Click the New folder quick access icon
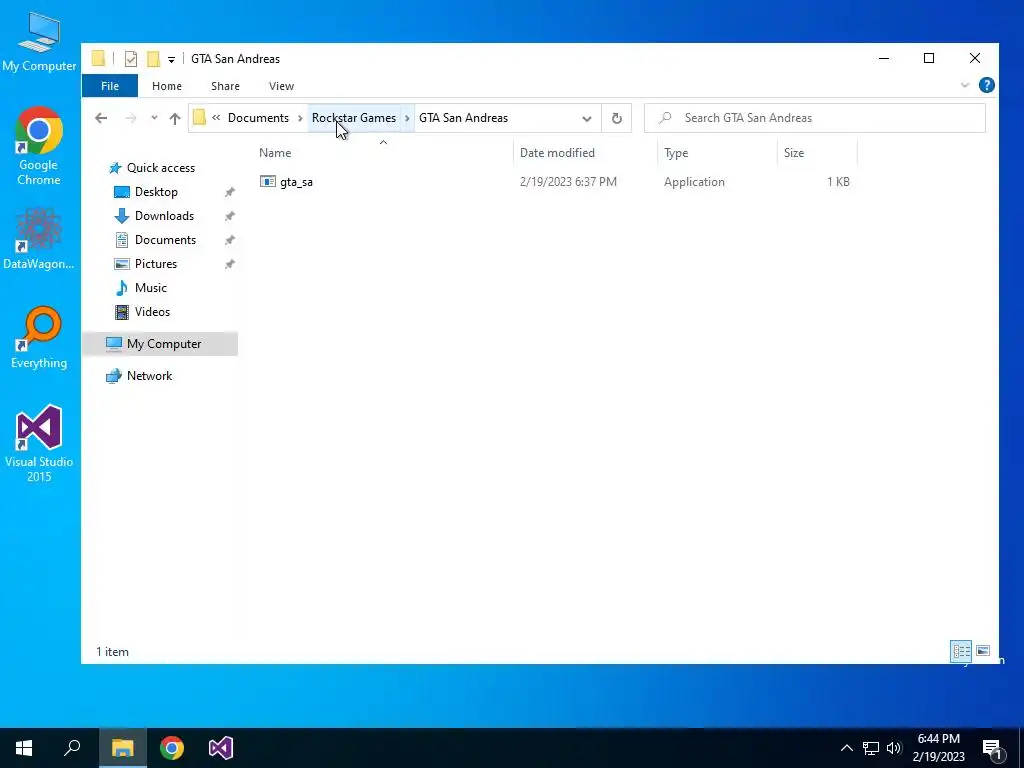Viewport: 1024px width, 768px height. 153,59
